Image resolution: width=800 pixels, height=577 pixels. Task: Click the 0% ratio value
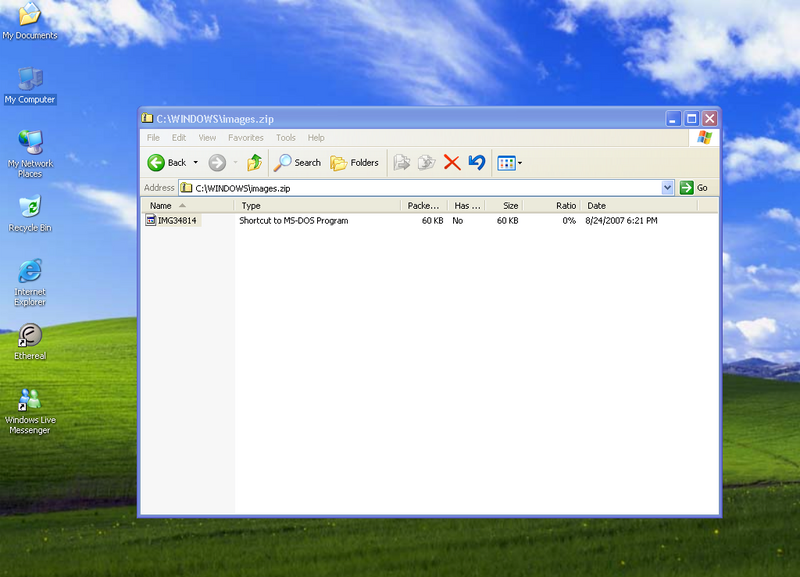[x=569, y=220]
